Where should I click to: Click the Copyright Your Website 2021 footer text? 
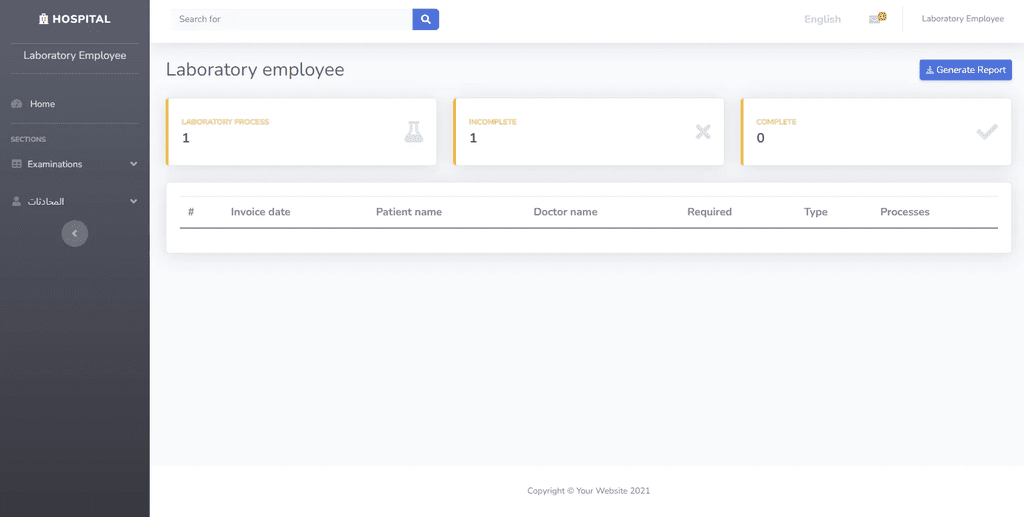588,491
